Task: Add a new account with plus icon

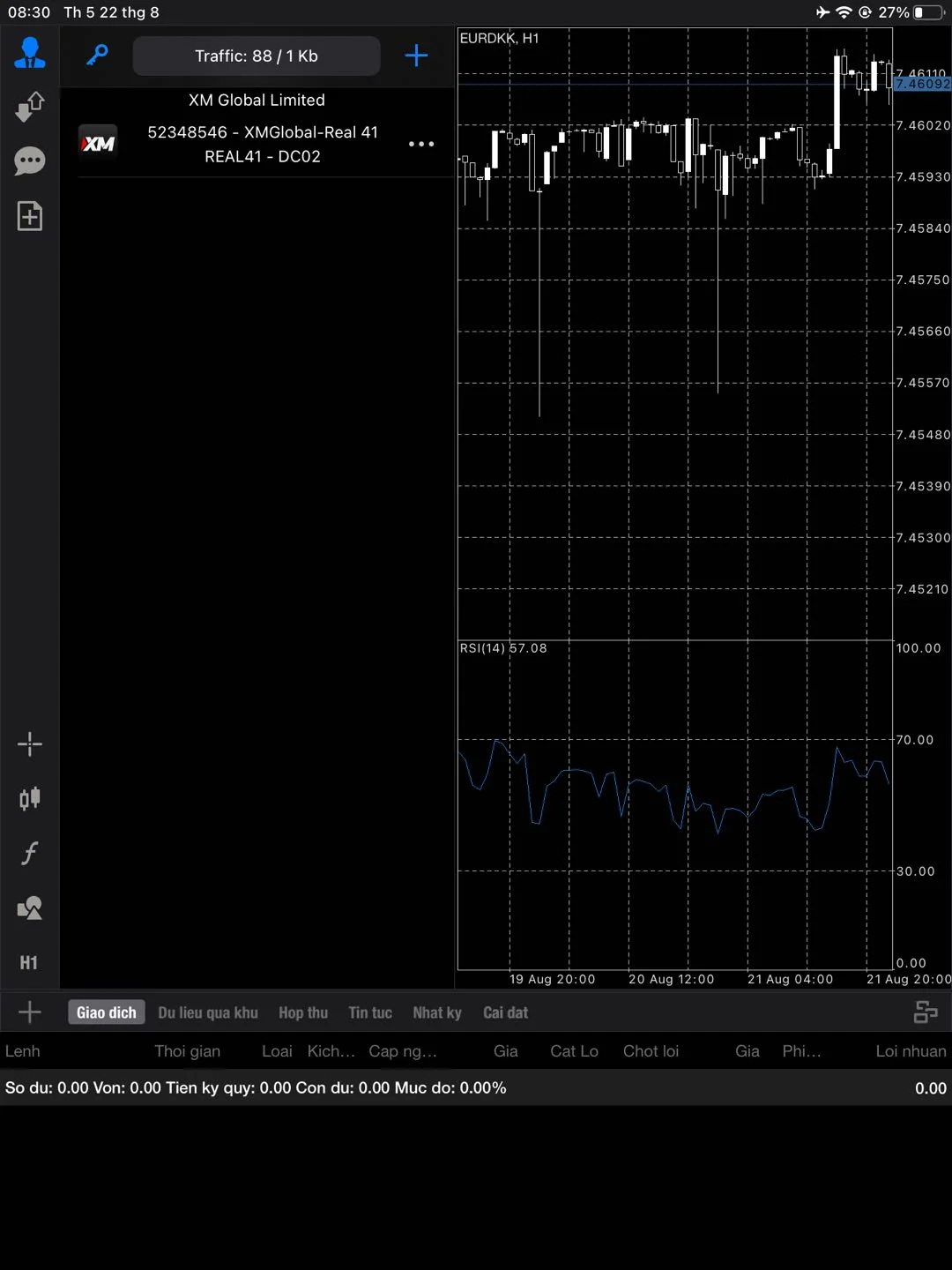Action: 416,56
